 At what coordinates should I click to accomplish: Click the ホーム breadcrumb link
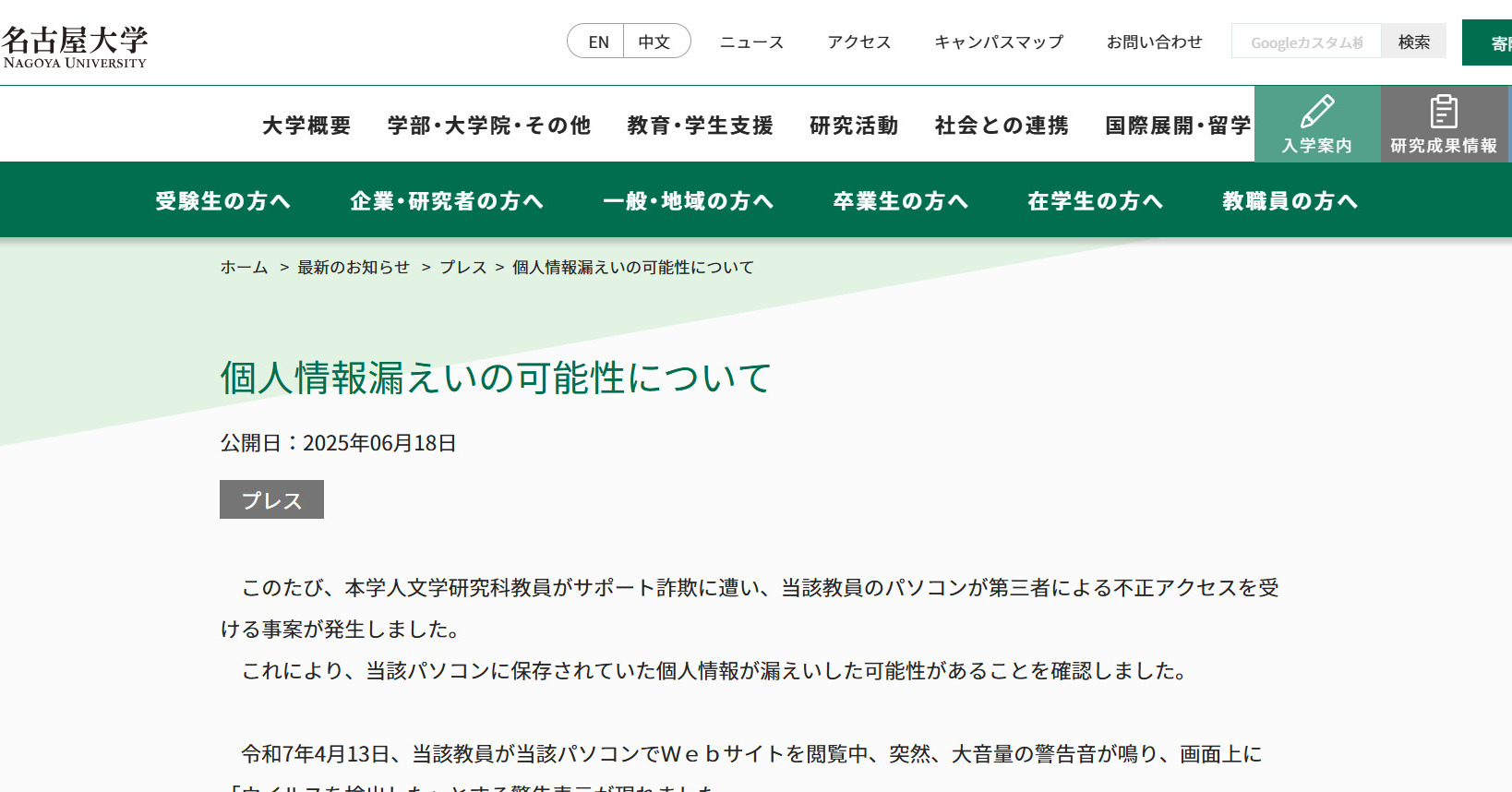pyautogui.click(x=244, y=267)
